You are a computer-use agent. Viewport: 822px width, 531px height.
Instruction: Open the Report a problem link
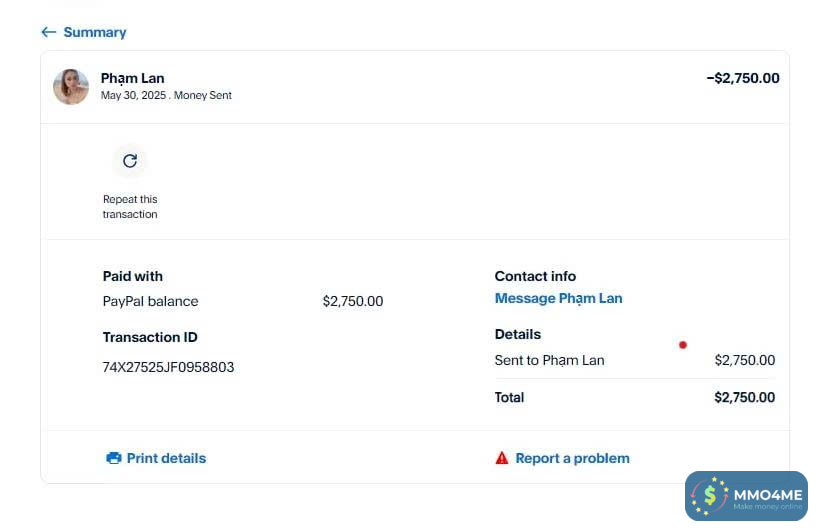pos(572,458)
